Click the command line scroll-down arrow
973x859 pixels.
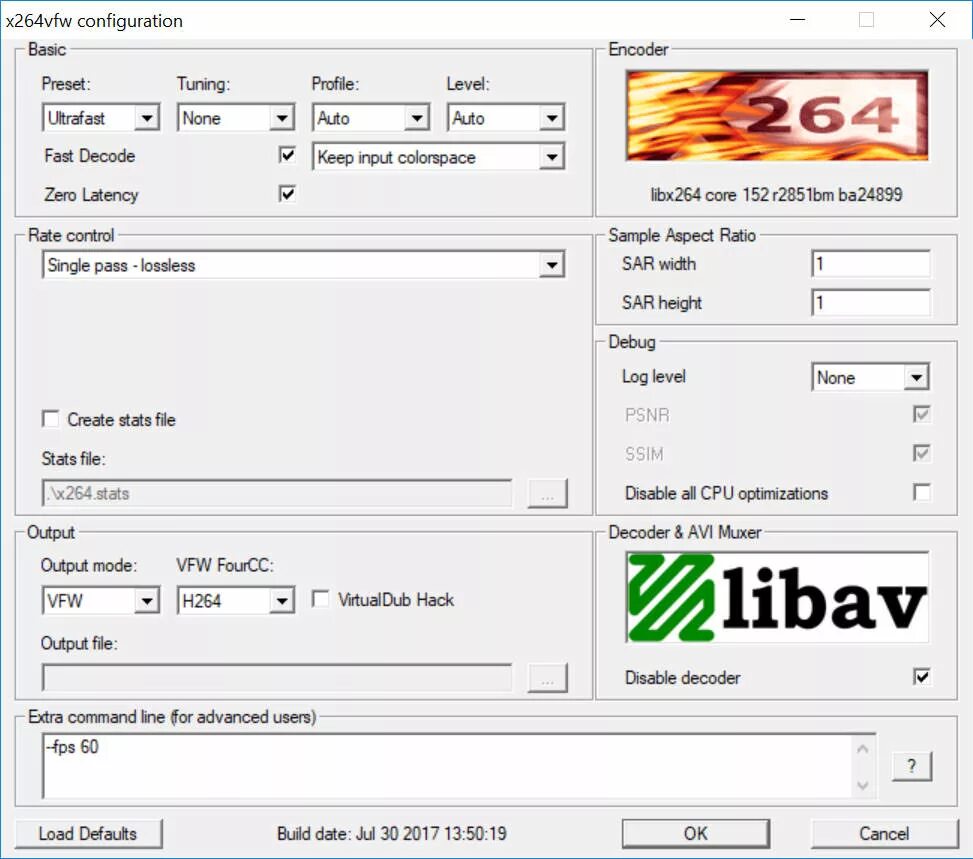tap(863, 785)
